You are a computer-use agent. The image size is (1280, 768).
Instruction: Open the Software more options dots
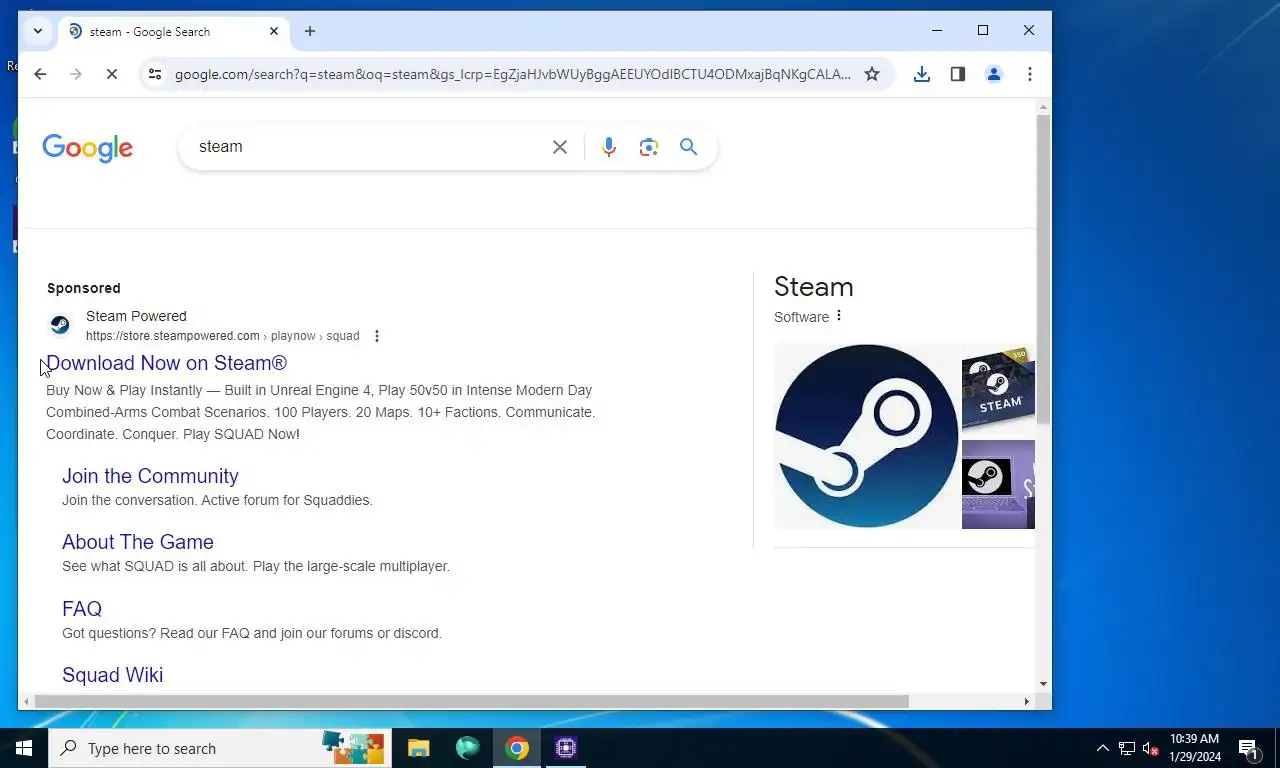pyautogui.click(x=839, y=316)
